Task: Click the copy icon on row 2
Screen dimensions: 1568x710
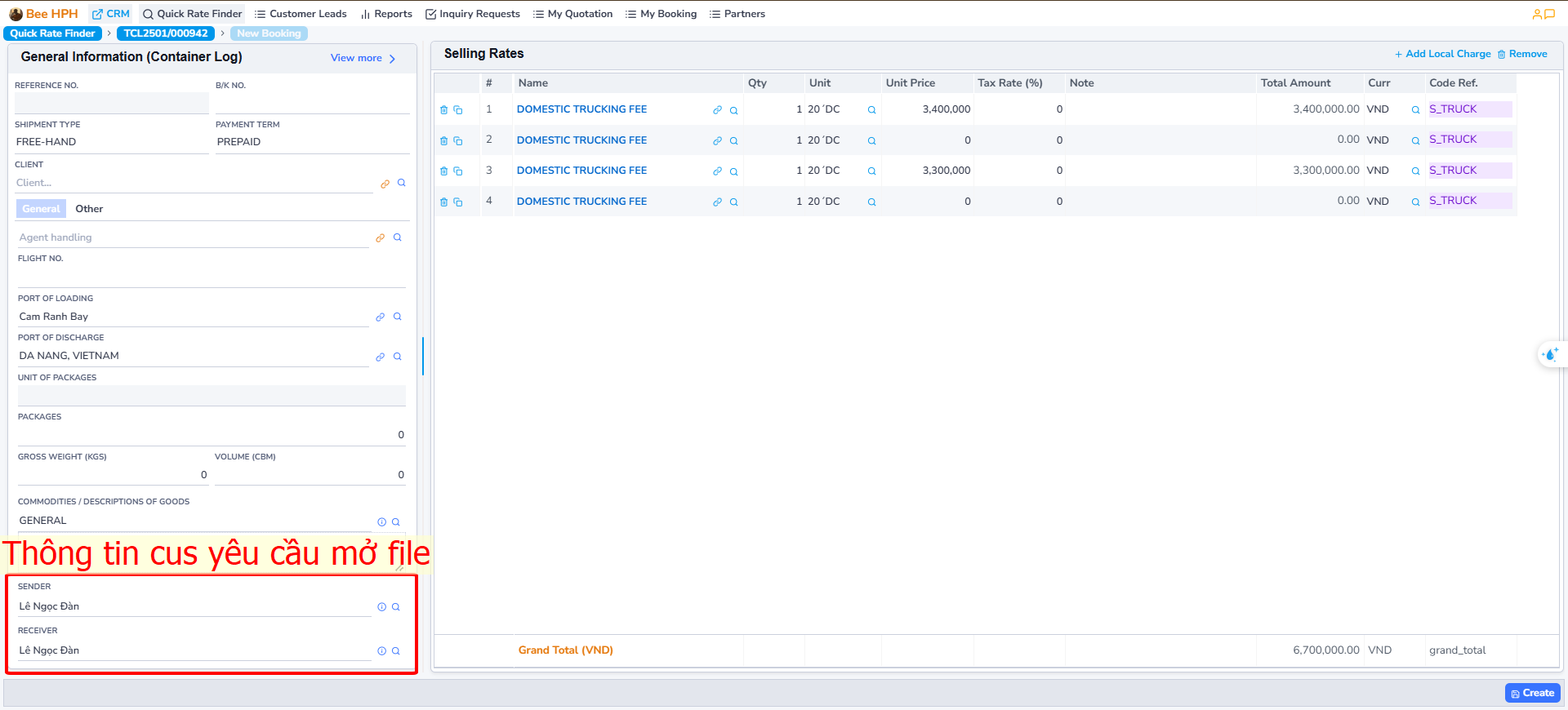Action: click(x=458, y=141)
